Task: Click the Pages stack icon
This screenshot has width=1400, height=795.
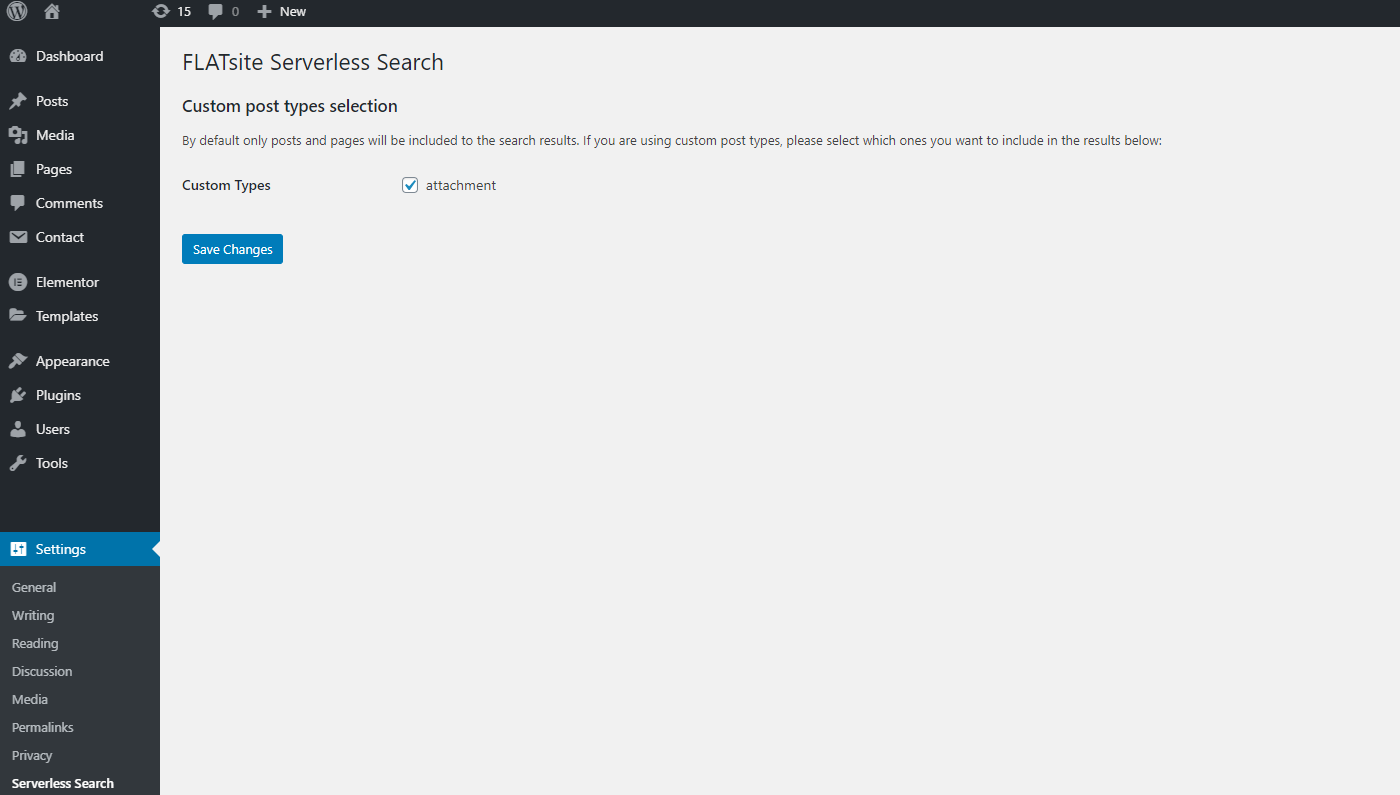Action: pyautogui.click(x=18, y=169)
